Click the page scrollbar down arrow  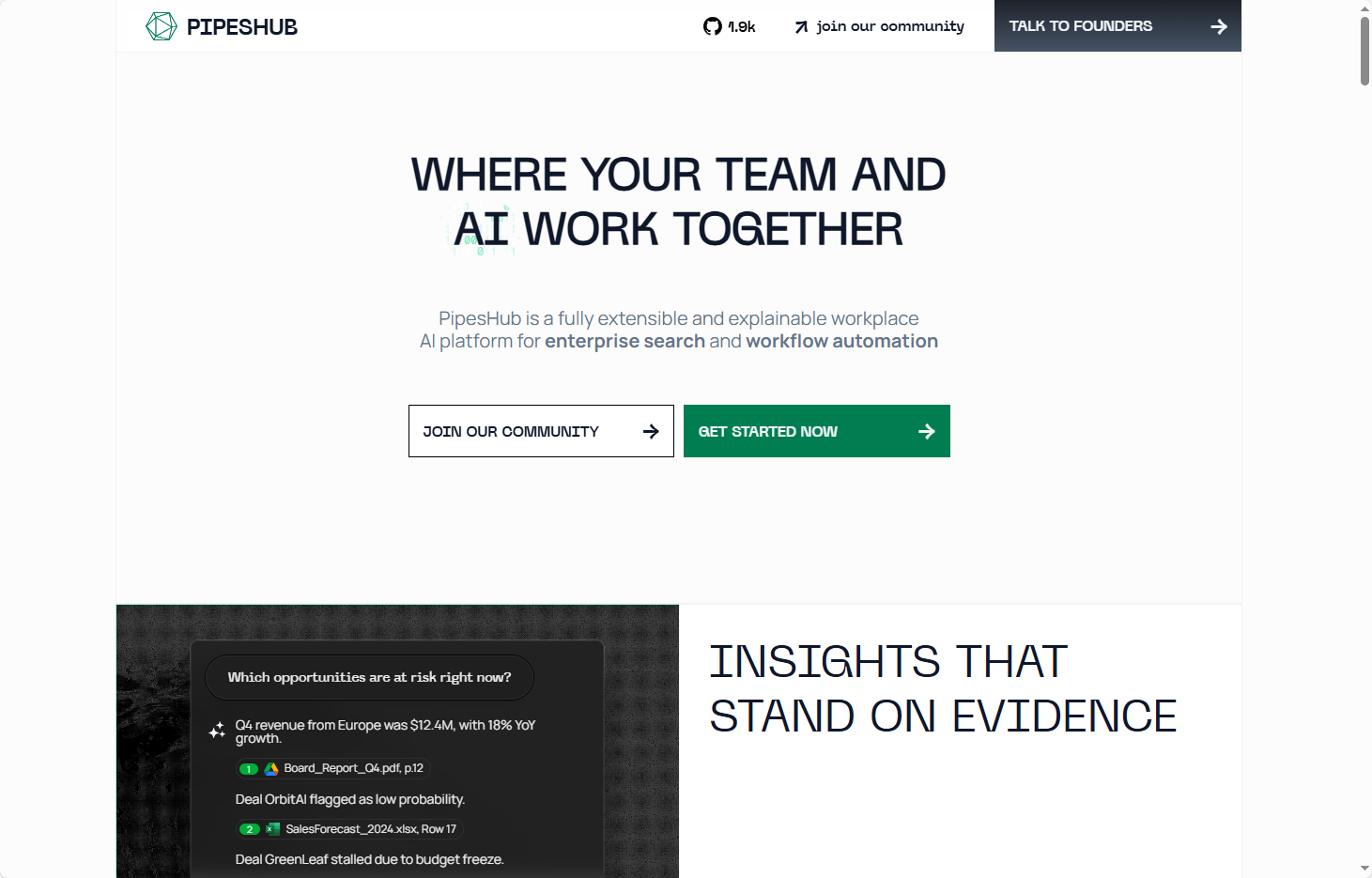pyautogui.click(x=1364, y=869)
